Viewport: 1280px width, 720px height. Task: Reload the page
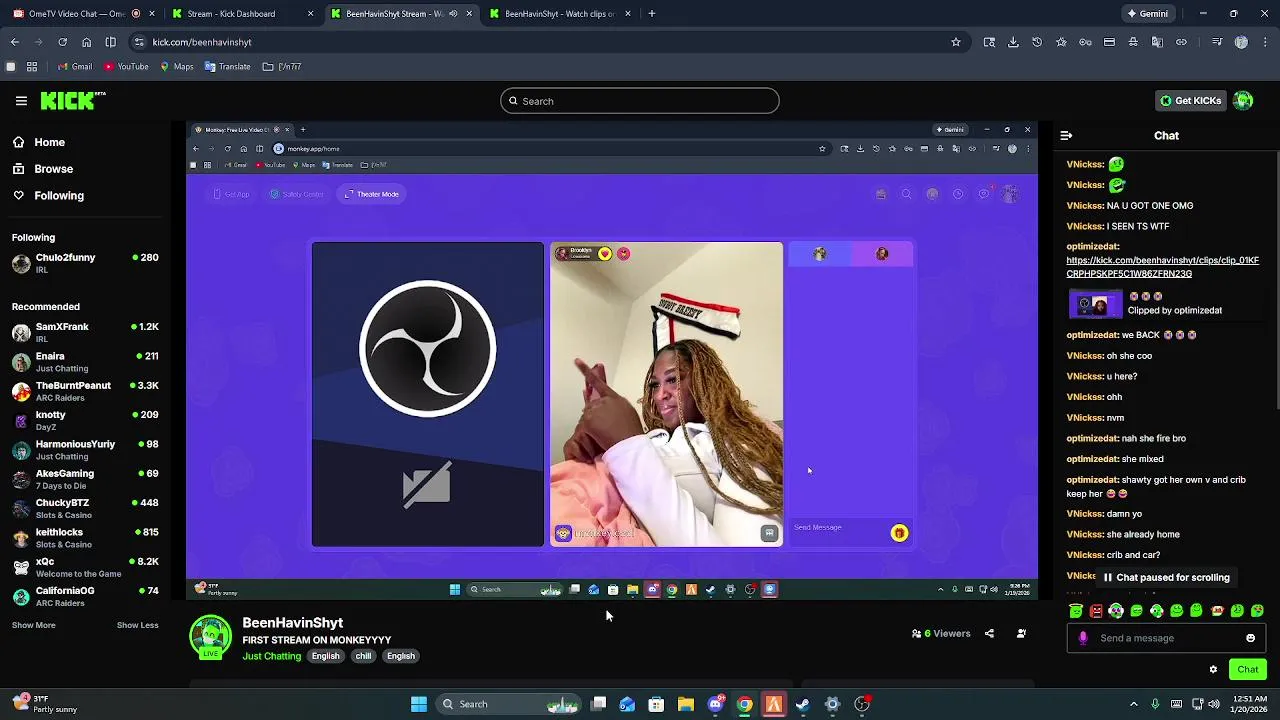click(62, 42)
